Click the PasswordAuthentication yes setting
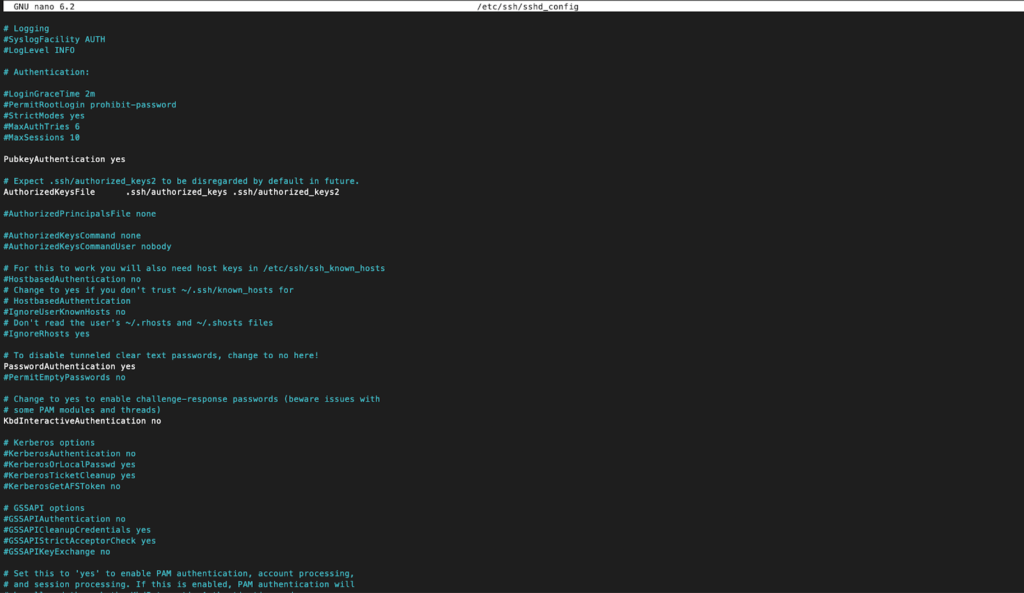Image resolution: width=1024 pixels, height=593 pixels. pyautogui.click(x=69, y=367)
